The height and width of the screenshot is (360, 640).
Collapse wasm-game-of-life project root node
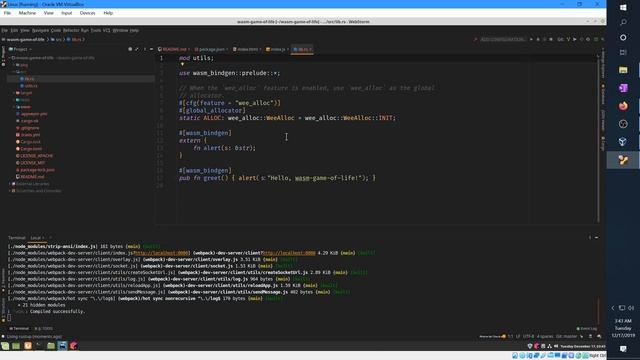[10, 58]
